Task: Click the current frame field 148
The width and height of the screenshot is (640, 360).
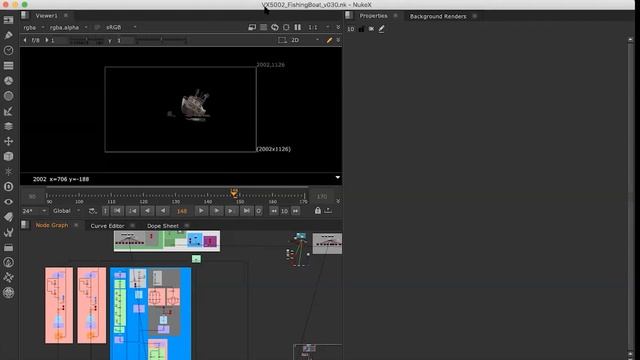Action: [x=182, y=211]
